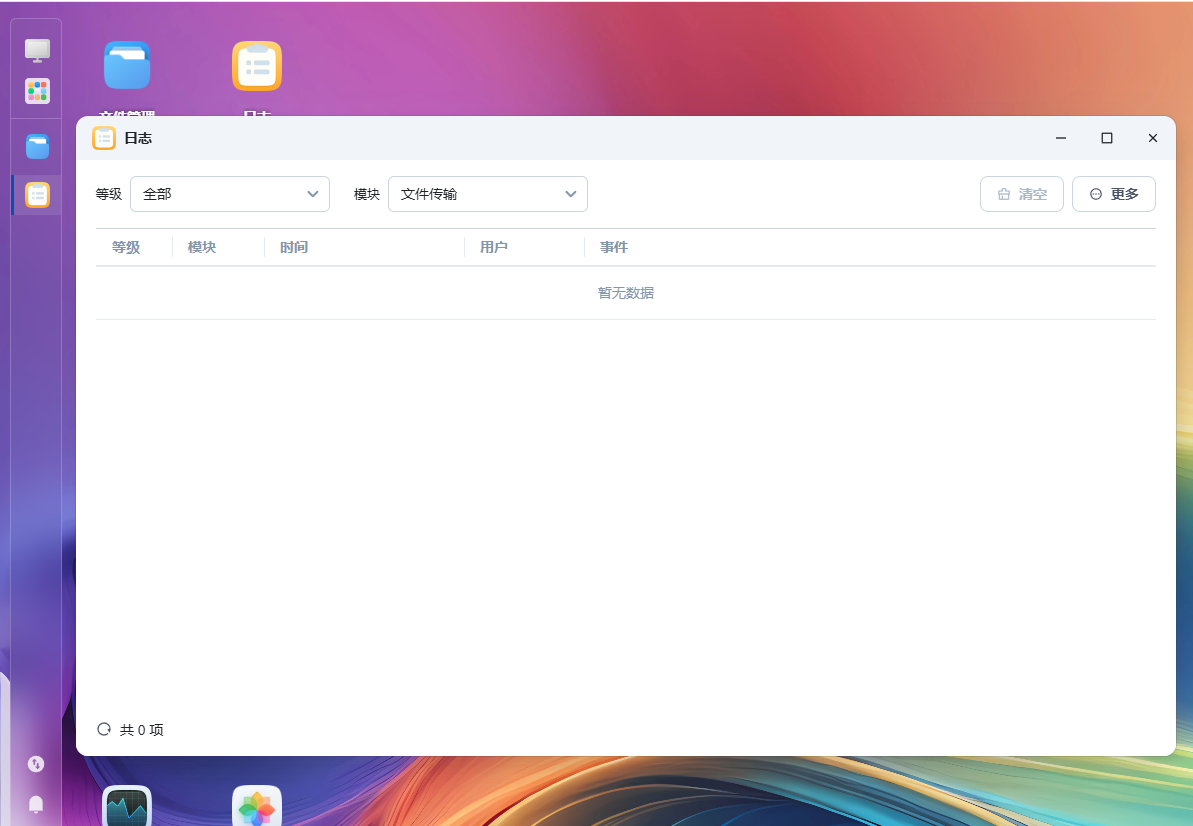Click the 时间 column header
This screenshot has height=826, width=1193.
click(x=294, y=247)
